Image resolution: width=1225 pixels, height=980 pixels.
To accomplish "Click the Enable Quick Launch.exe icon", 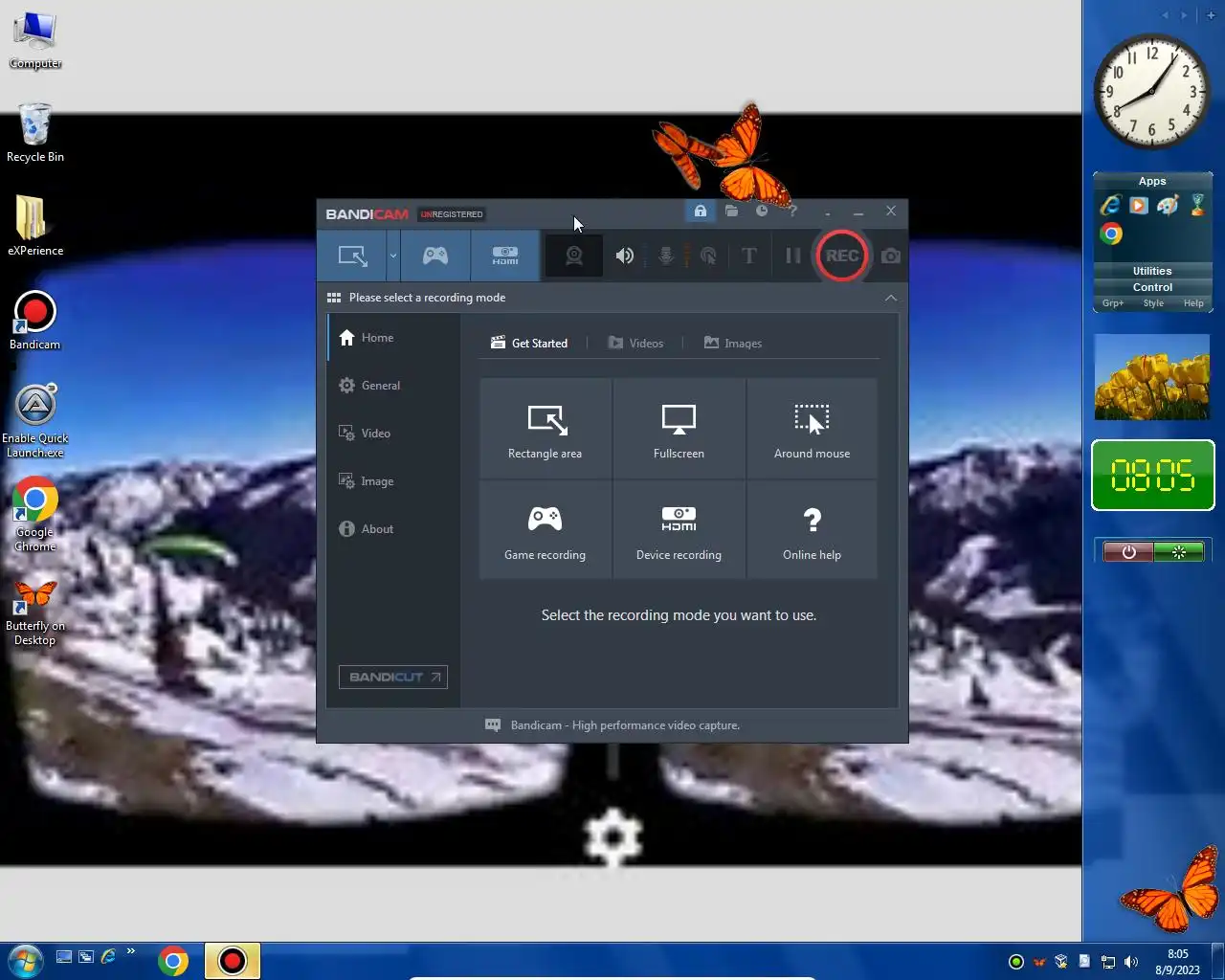I will click(35, 421).
